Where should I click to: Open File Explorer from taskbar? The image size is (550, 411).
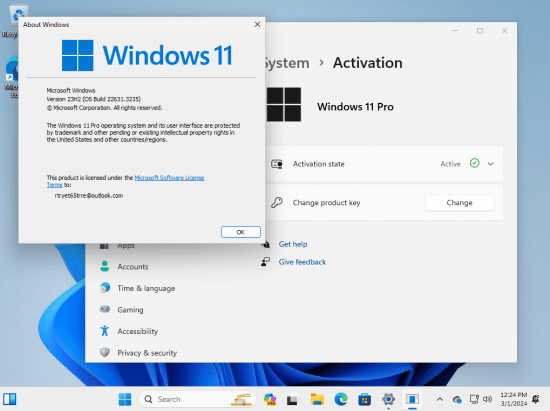tap(317, 399)
